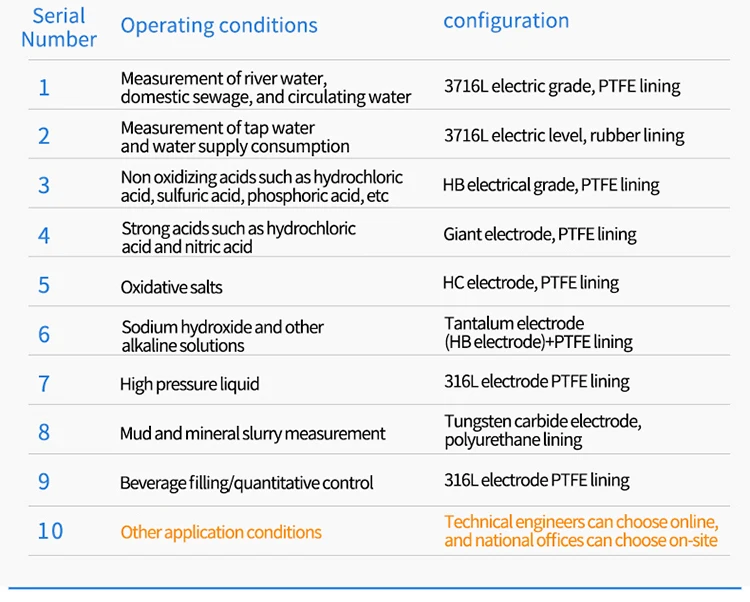Viewport: 750px width, 602px height.
Task: Click the Tantalum electrode configuration cell
Action: (538, 333)
